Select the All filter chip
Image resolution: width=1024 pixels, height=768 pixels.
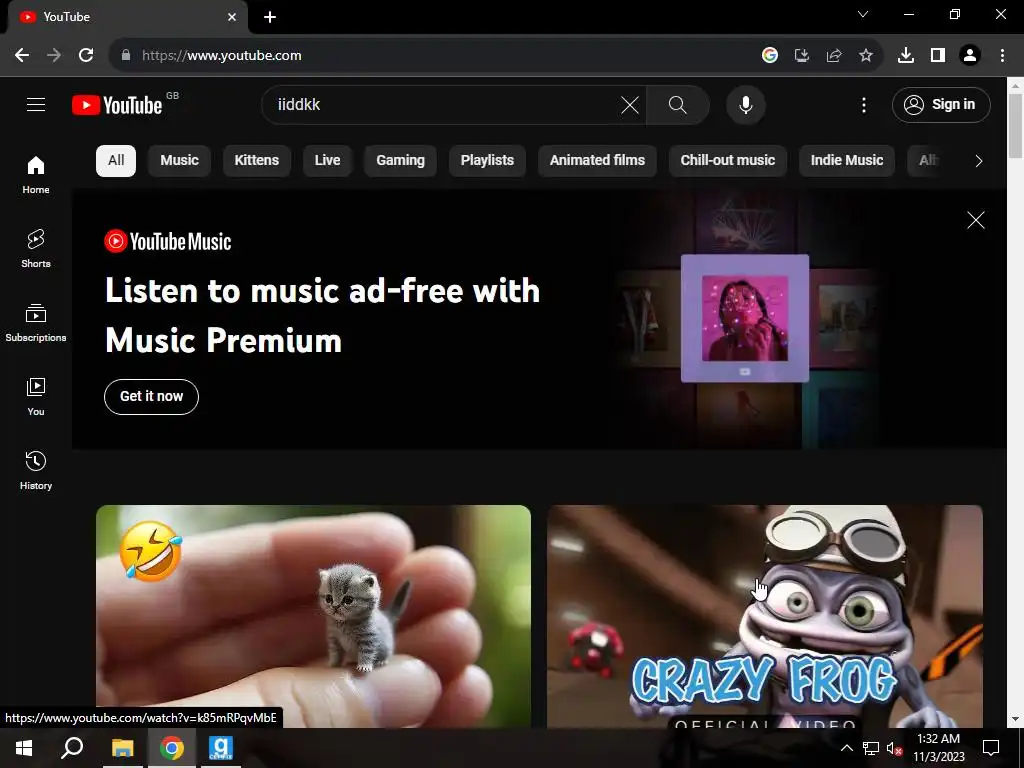(116, 161)
